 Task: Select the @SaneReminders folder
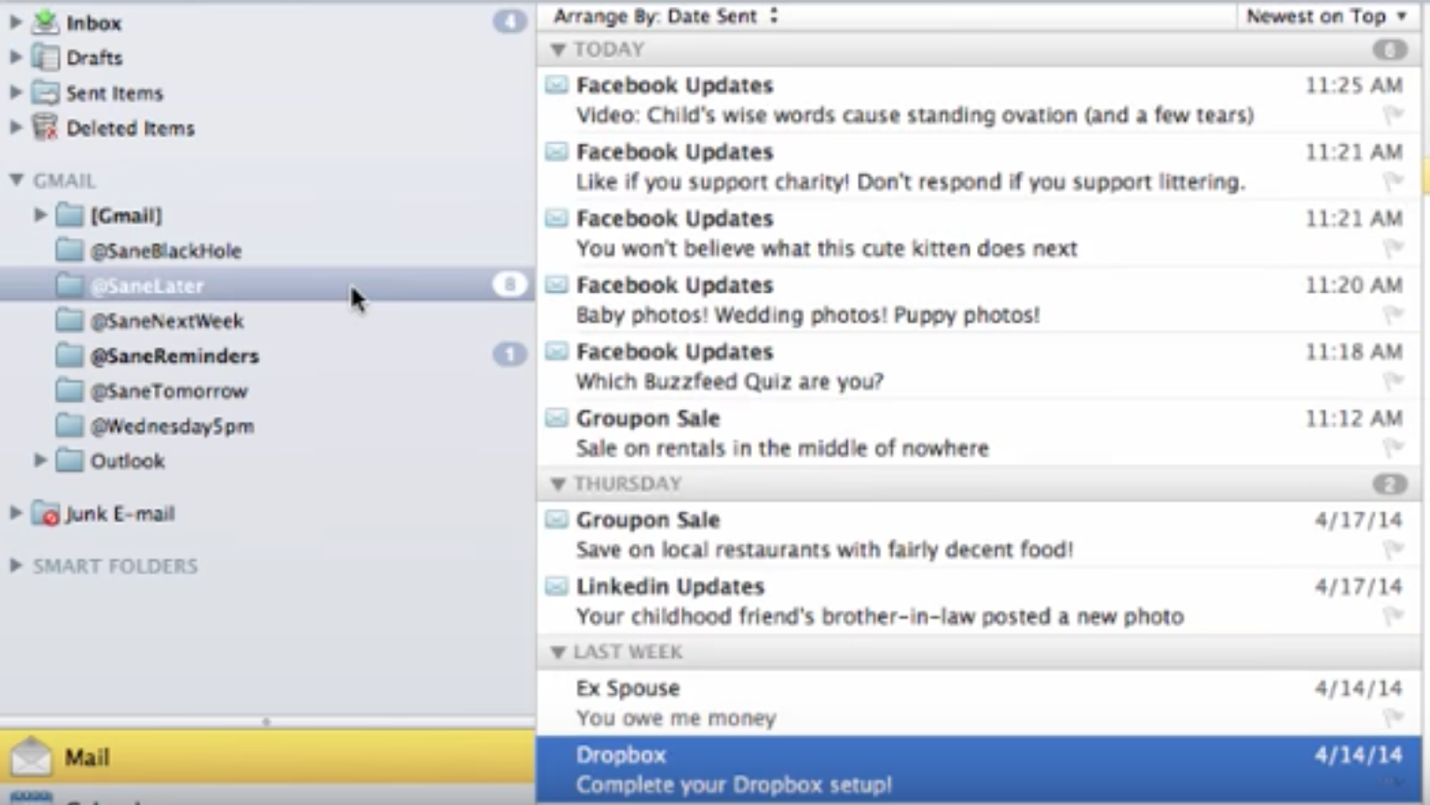pyautogui.click(x=267, y=355)
